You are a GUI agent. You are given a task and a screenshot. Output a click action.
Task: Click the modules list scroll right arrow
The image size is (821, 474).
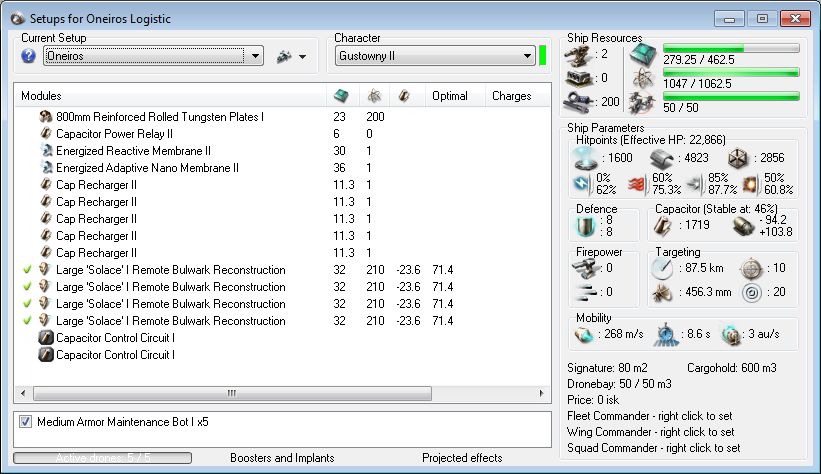tap(541, 393)
